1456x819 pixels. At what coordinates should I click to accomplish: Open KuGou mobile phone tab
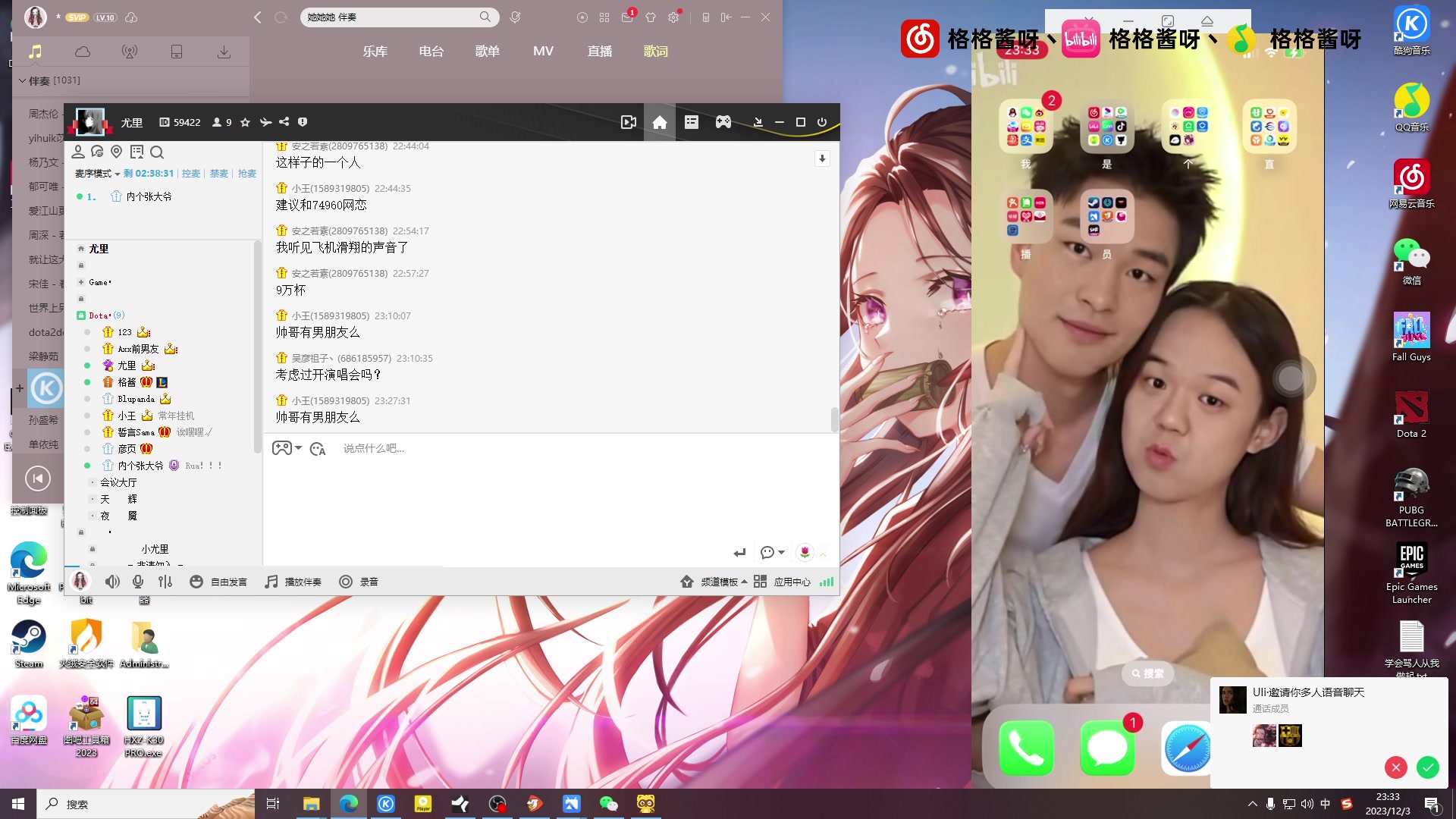[177, 52]
